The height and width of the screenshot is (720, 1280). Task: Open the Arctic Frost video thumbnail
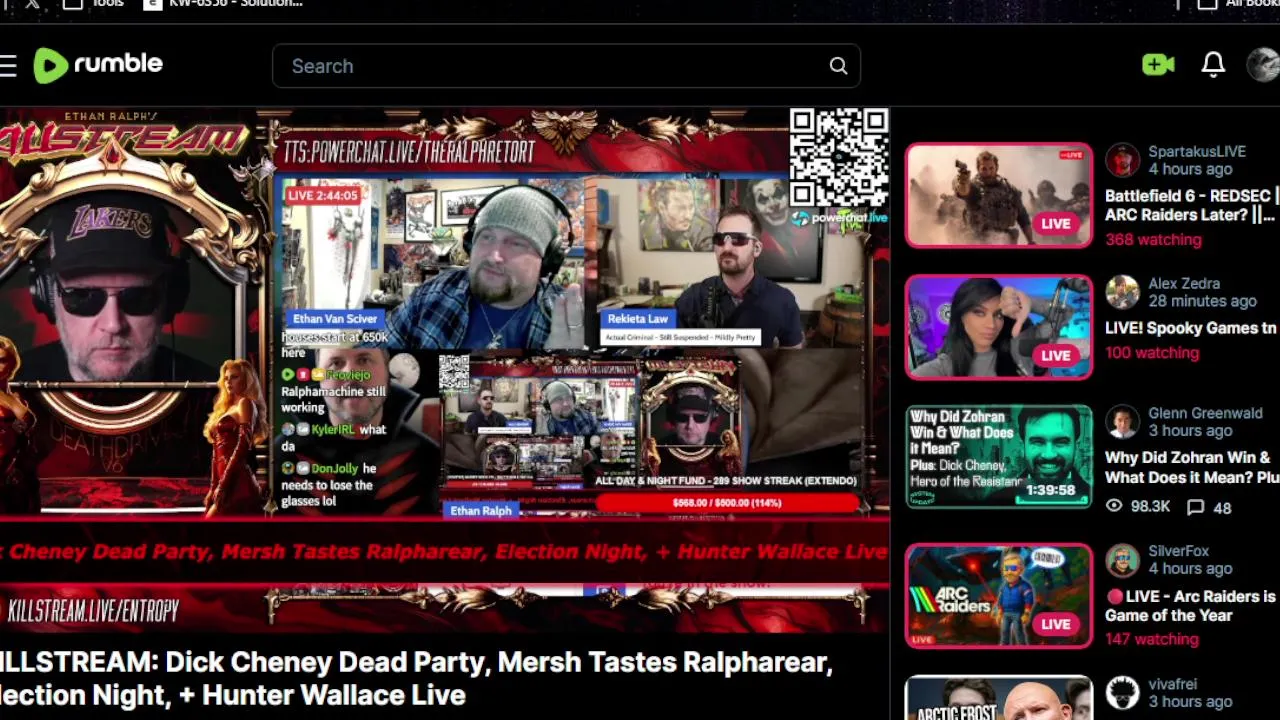[999, 698]
